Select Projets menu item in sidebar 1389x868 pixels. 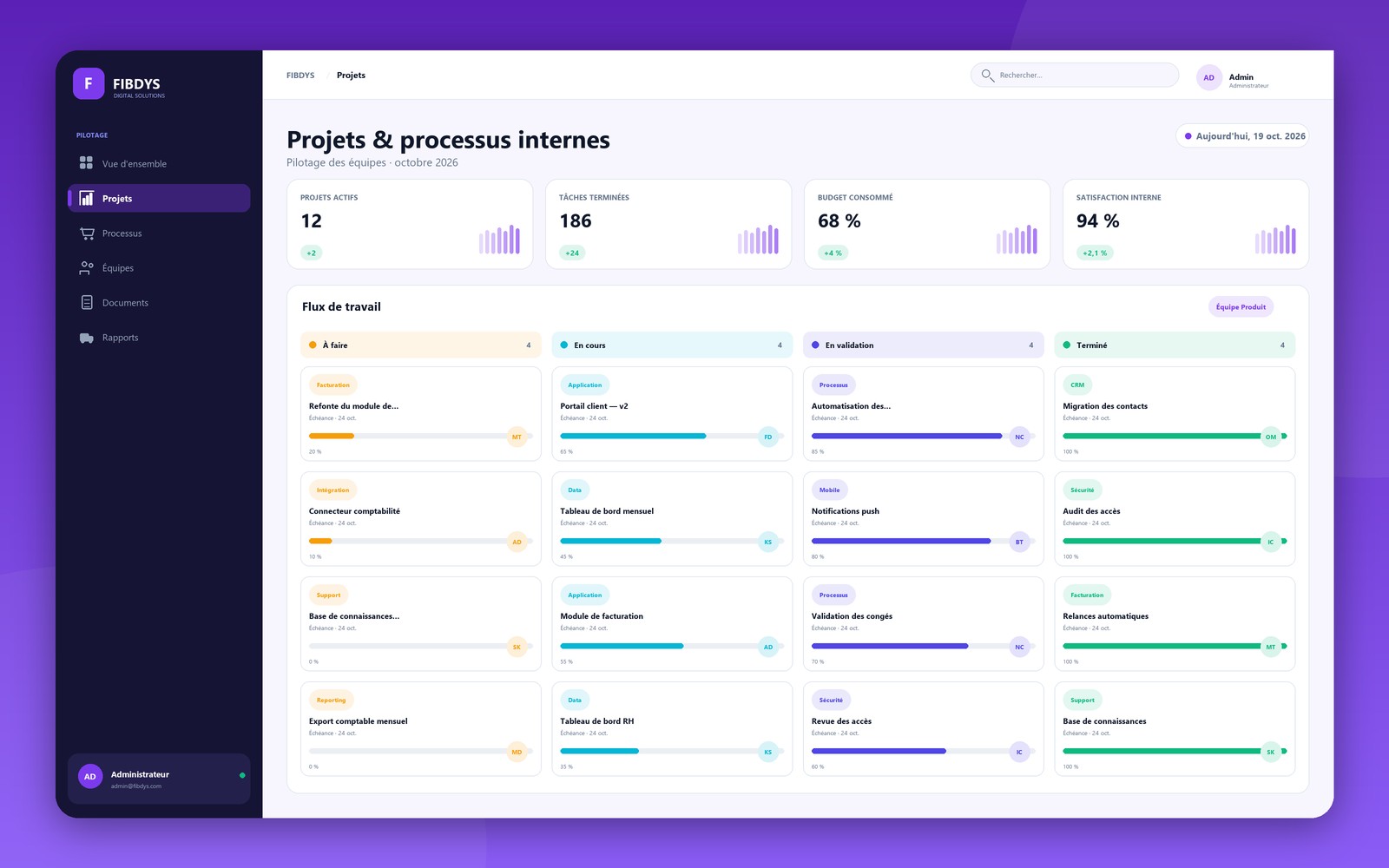(x=159, y=198)
